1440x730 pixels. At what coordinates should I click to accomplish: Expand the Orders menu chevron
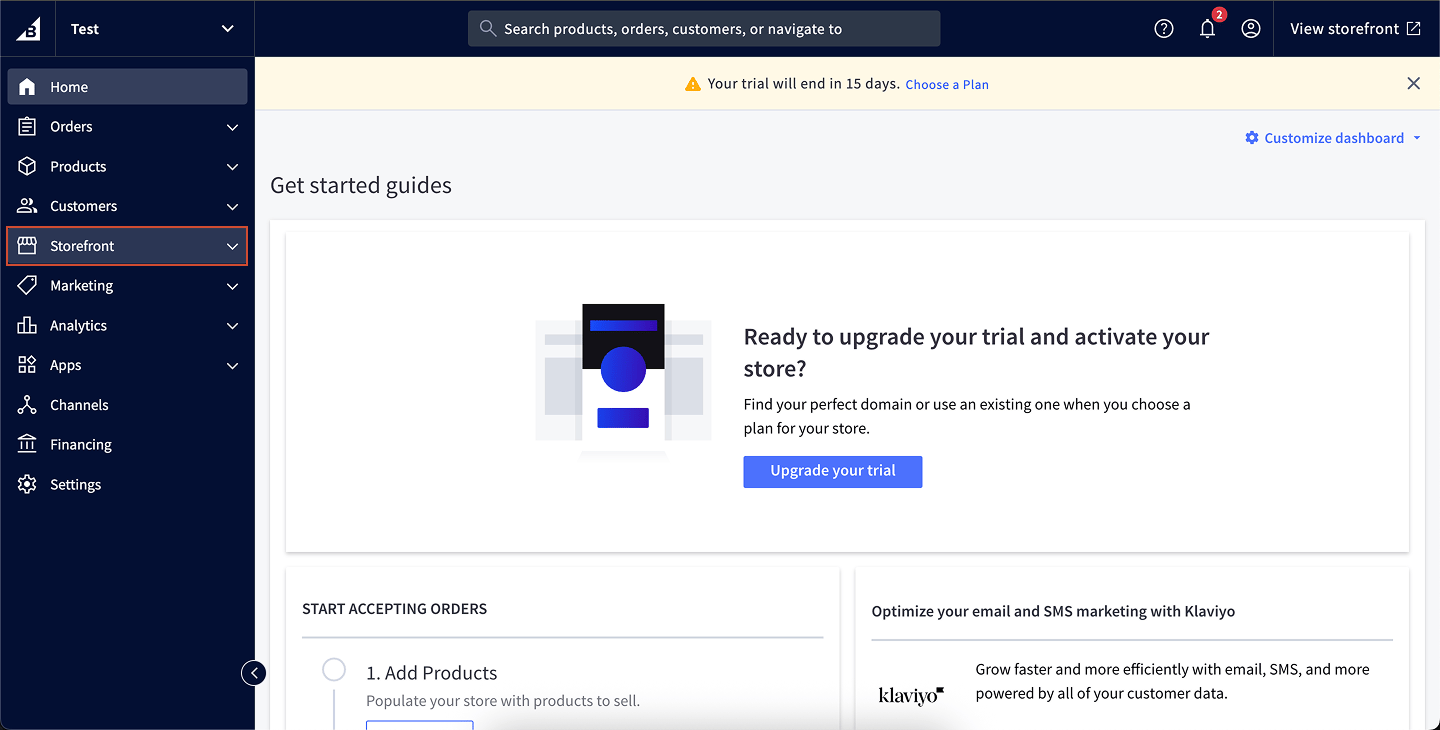point(233,127)
